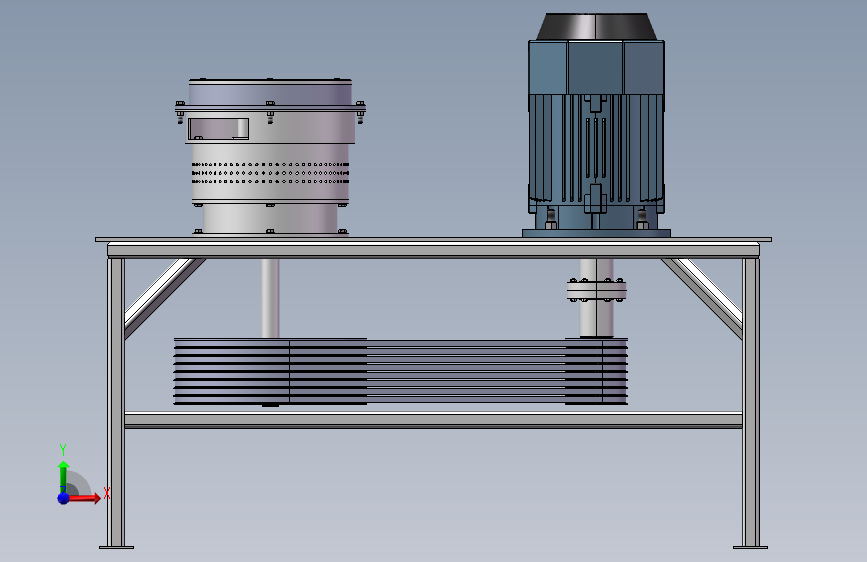
Task: Select the right leg of the frame
Action: (x=751, y=403)
